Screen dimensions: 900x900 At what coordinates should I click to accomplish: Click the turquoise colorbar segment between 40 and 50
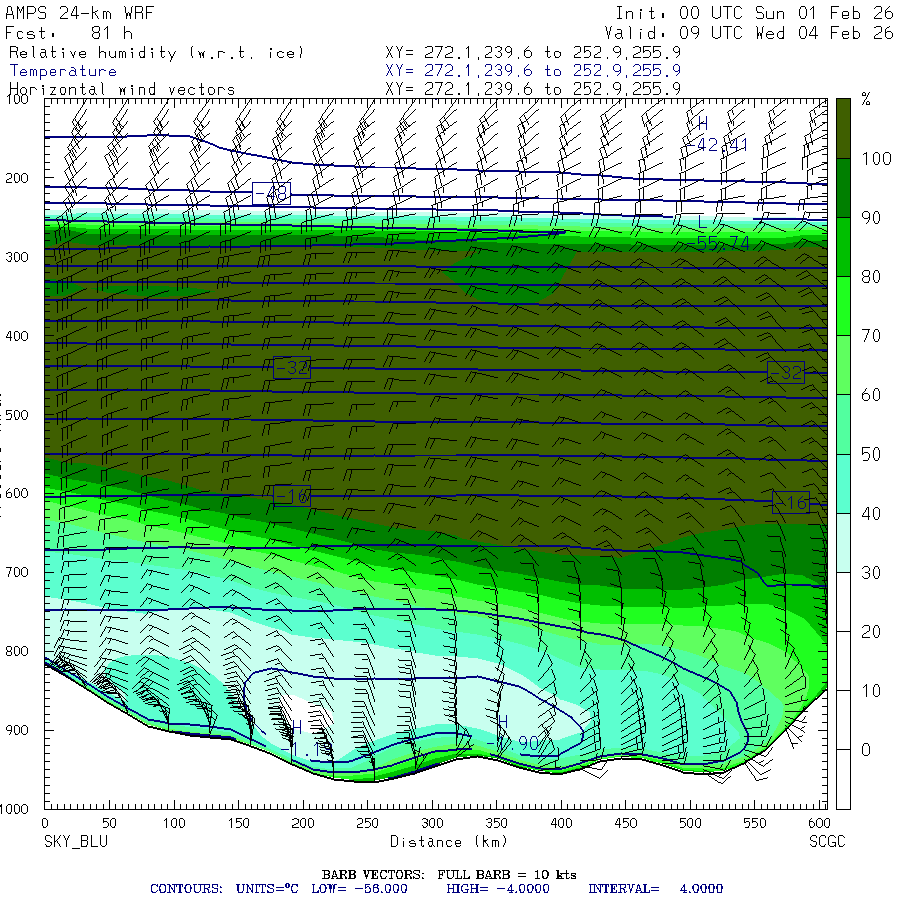[843, 483]
